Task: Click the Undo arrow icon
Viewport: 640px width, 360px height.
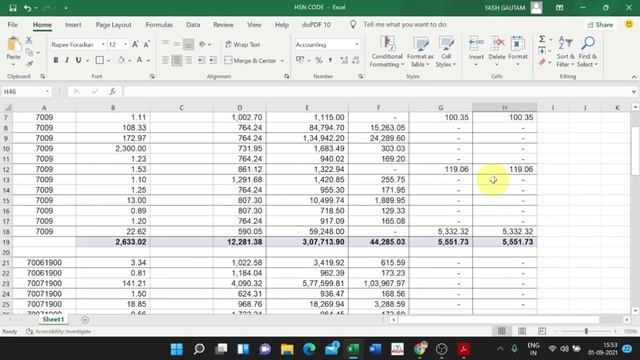Action: [27, 8]
